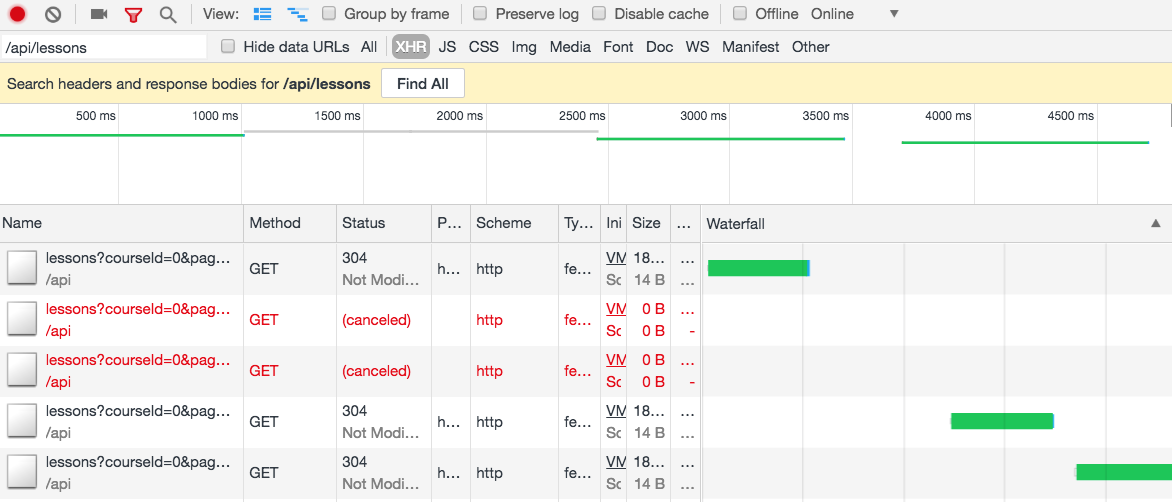Enable the Group by frame checkbox

[329, 14]
